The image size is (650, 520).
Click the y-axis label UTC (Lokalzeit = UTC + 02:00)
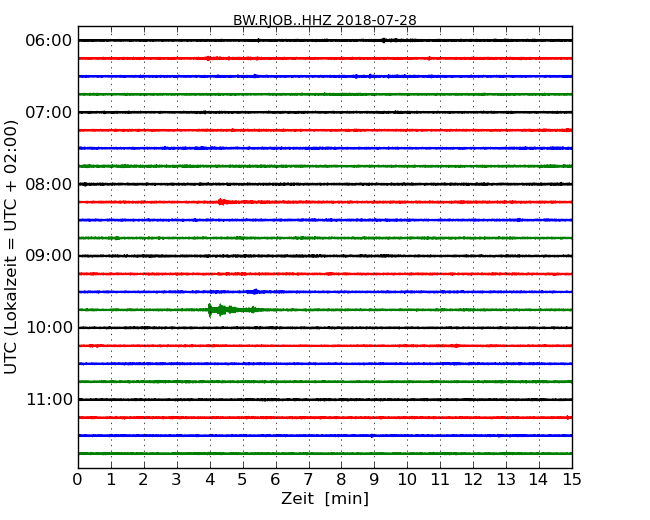tap(11, 247)
